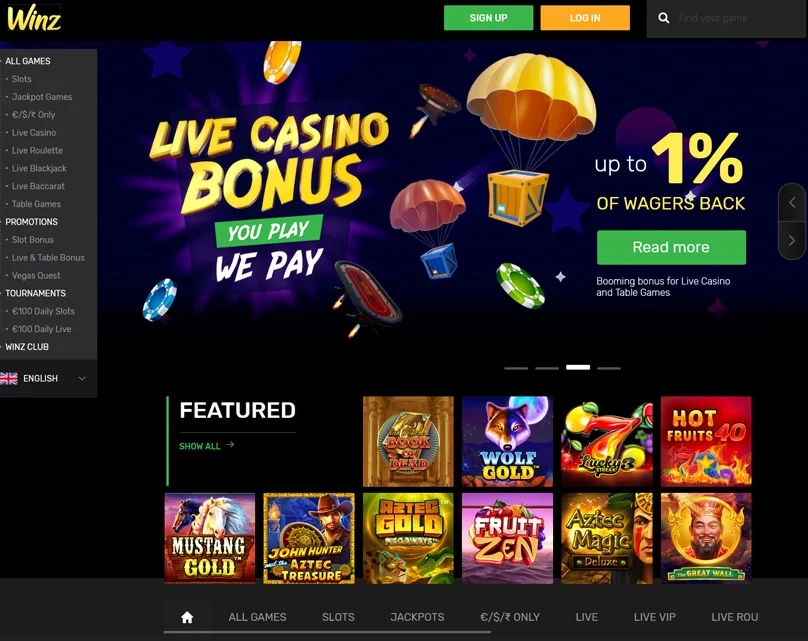This screenshot has width=808, height=641.
Task: Click the Sign Up button
Action: [x=489, y=18]
